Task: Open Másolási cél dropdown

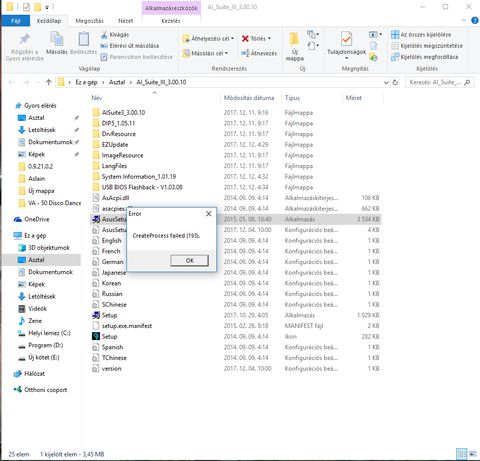Action: click(205, 53)
